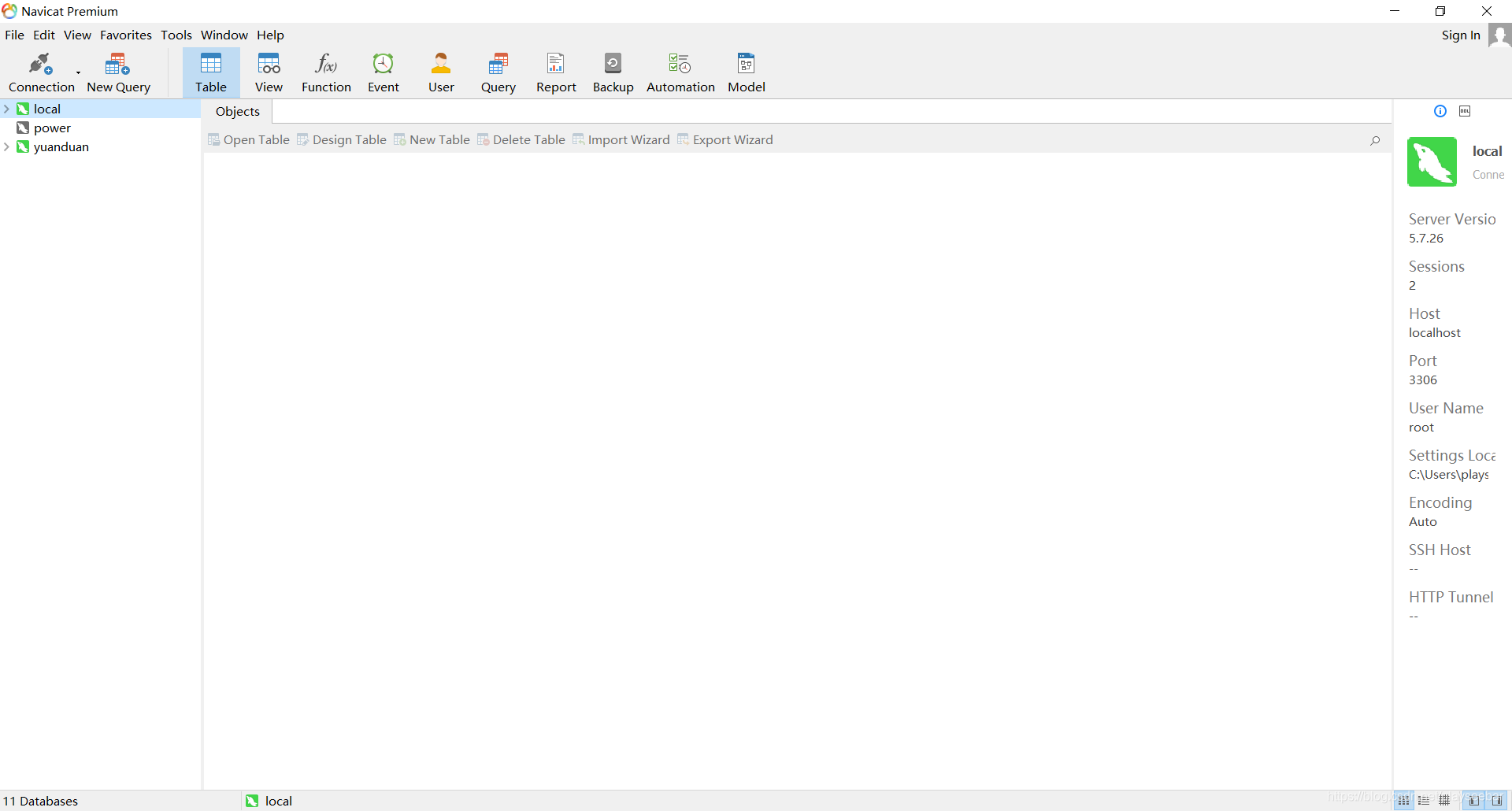Click the settings location path 'C:\Users\plays'

[1449, 475]
